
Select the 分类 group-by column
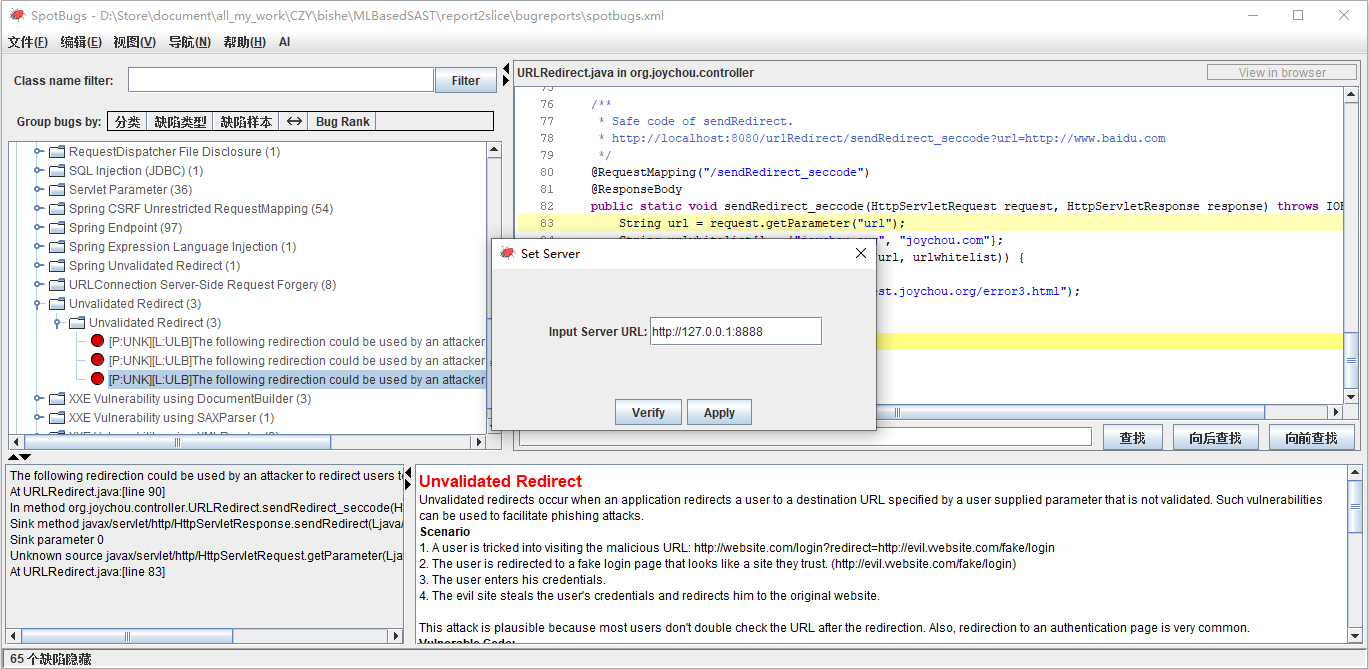point(127,122)
